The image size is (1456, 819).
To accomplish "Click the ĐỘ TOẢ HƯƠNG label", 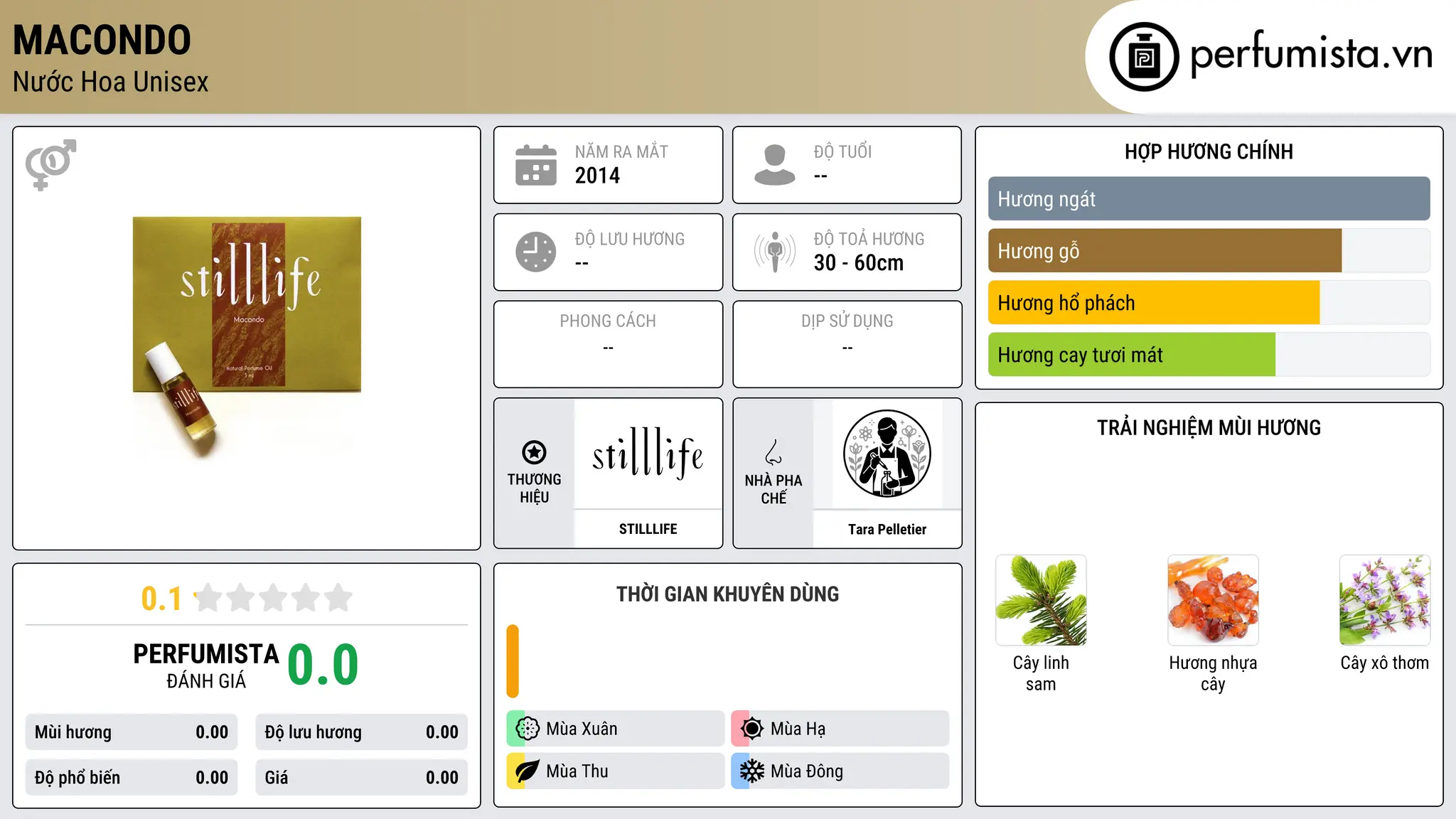I will [869, 239].
